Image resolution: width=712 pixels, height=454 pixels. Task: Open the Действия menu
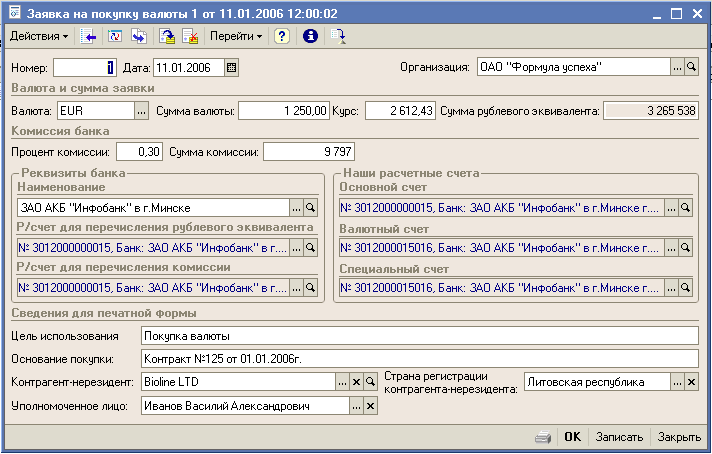38,36
